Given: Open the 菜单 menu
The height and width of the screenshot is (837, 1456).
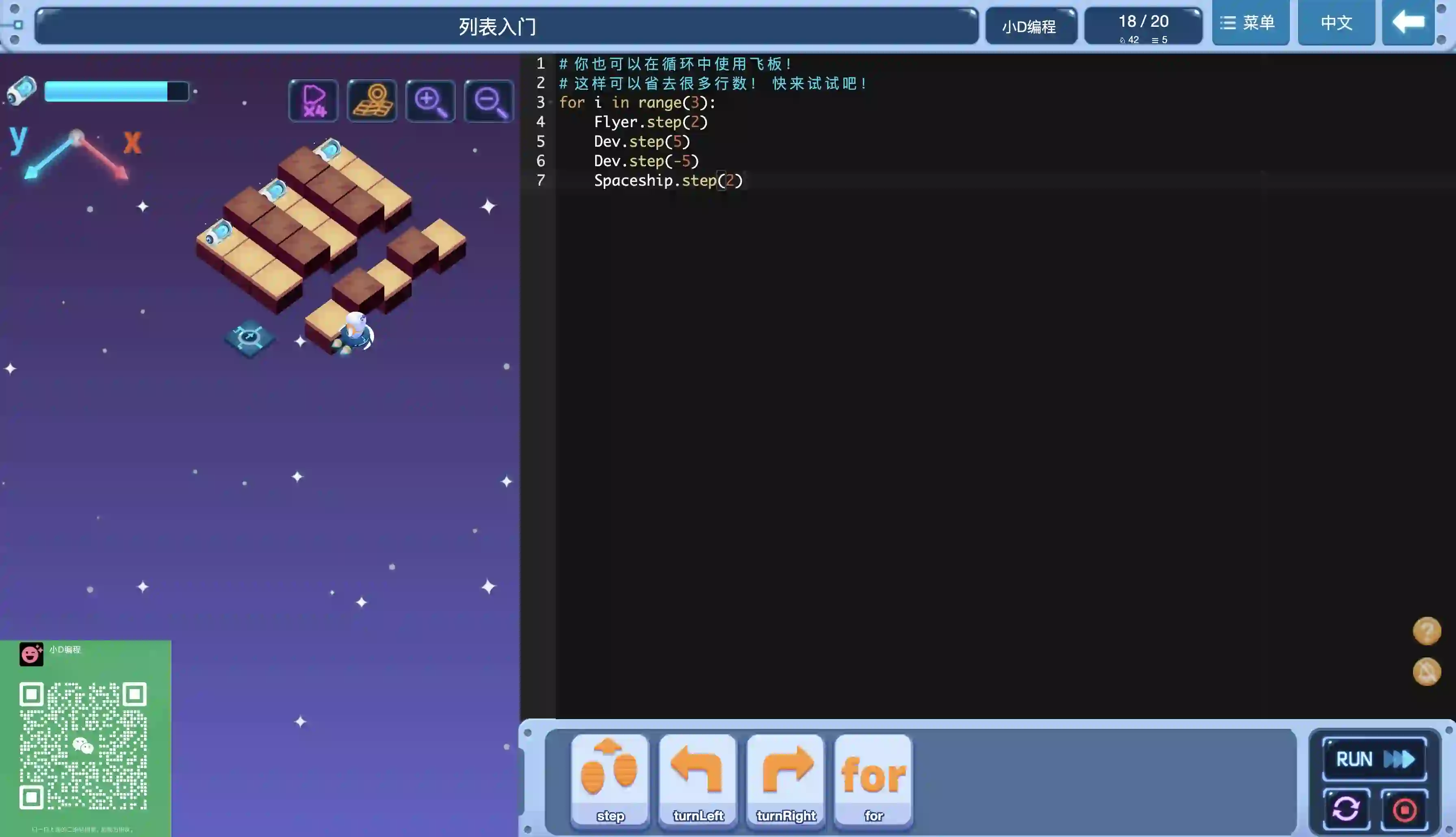Looking at the screenshot, I should [1250, 23].
